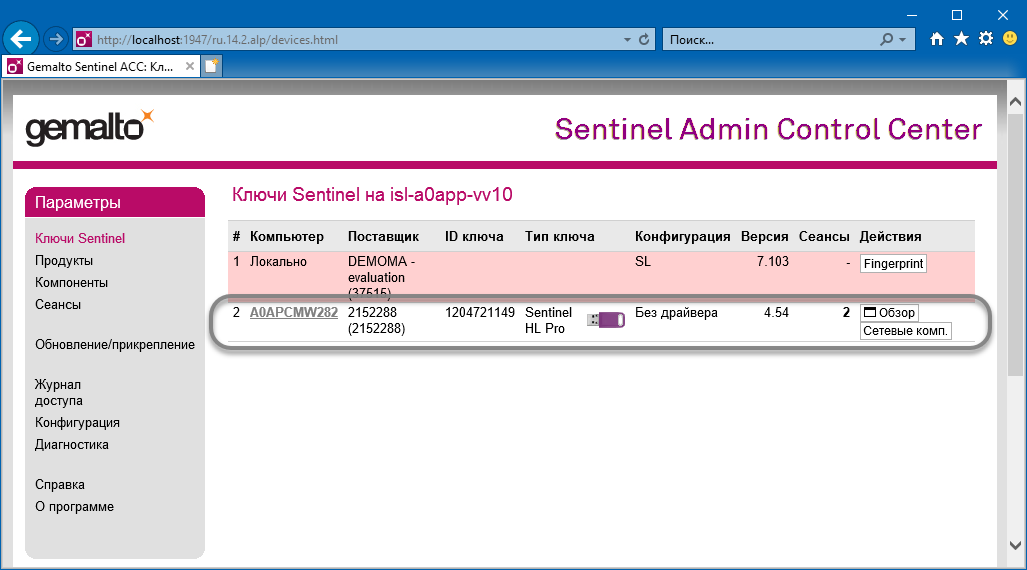Click the vendor value 2152288 (2152288)
Screen dimensions: 1027x570
tap(377, 320)
